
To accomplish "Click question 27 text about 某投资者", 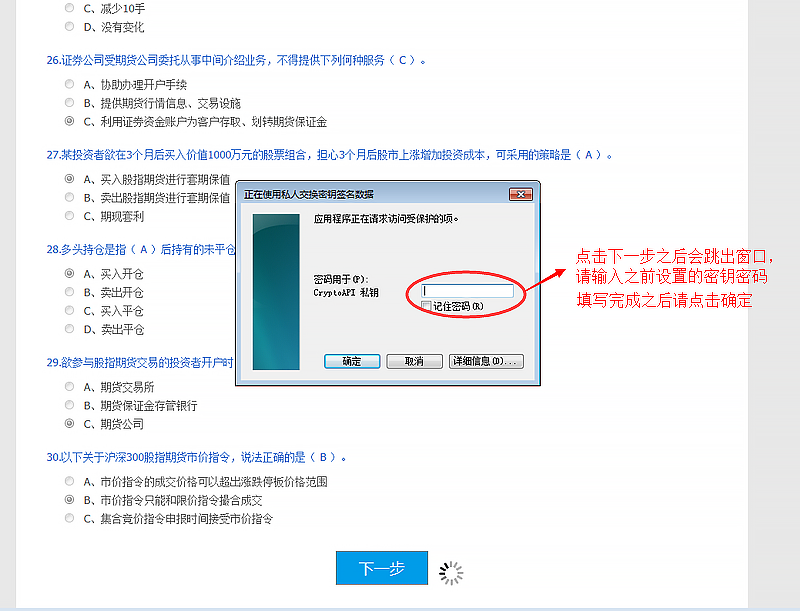I will tap(329, 155).
